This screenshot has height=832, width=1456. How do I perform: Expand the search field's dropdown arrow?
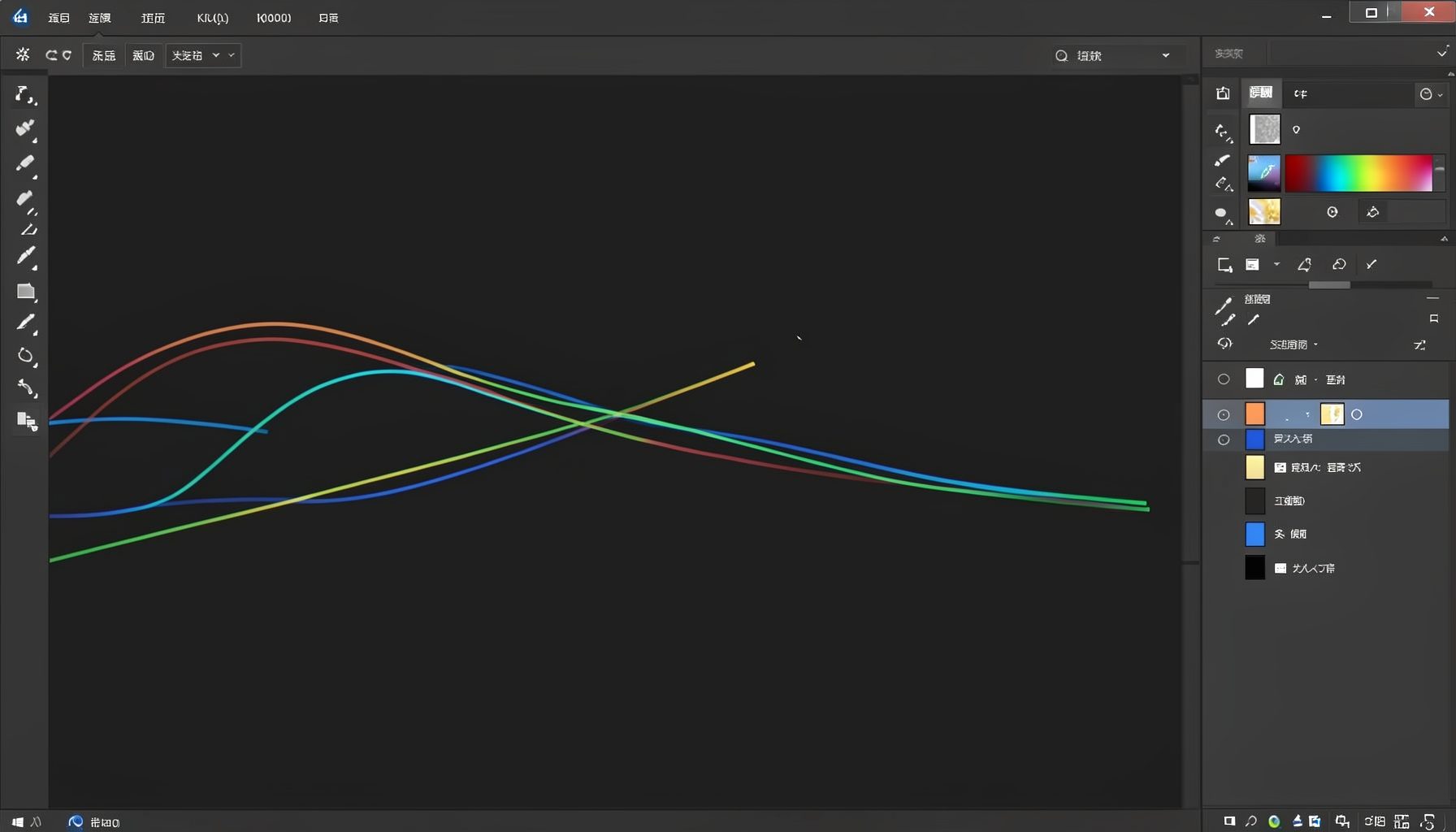click(1166, 55)
